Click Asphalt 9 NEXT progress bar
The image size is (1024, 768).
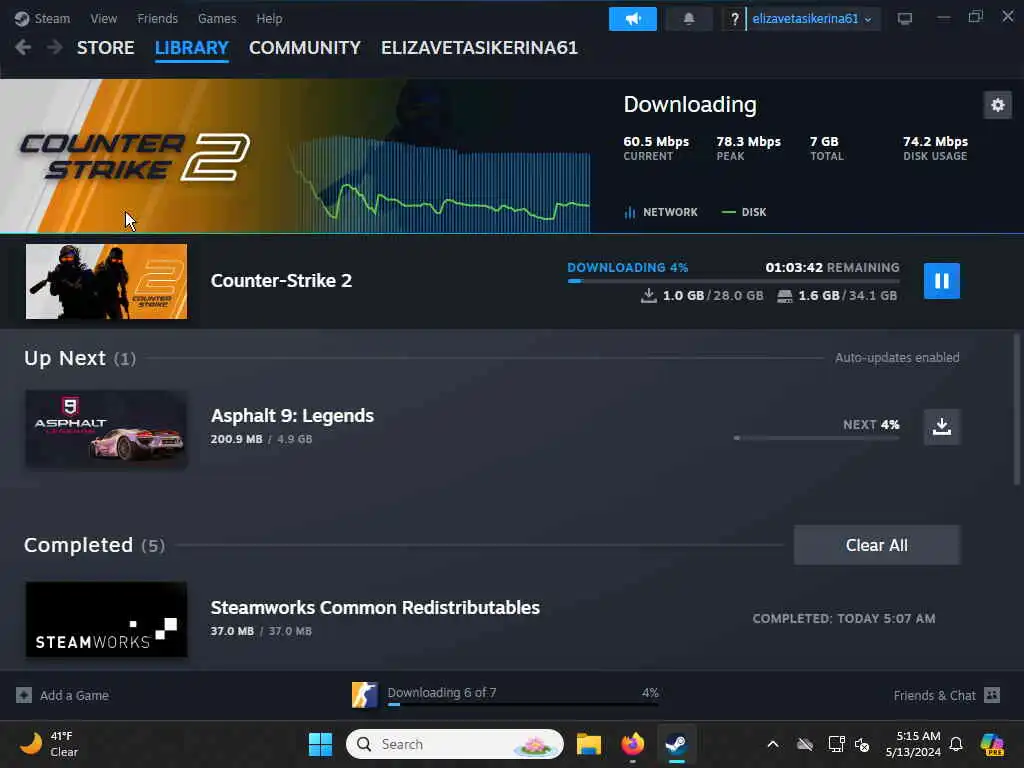tap(816, 438)
